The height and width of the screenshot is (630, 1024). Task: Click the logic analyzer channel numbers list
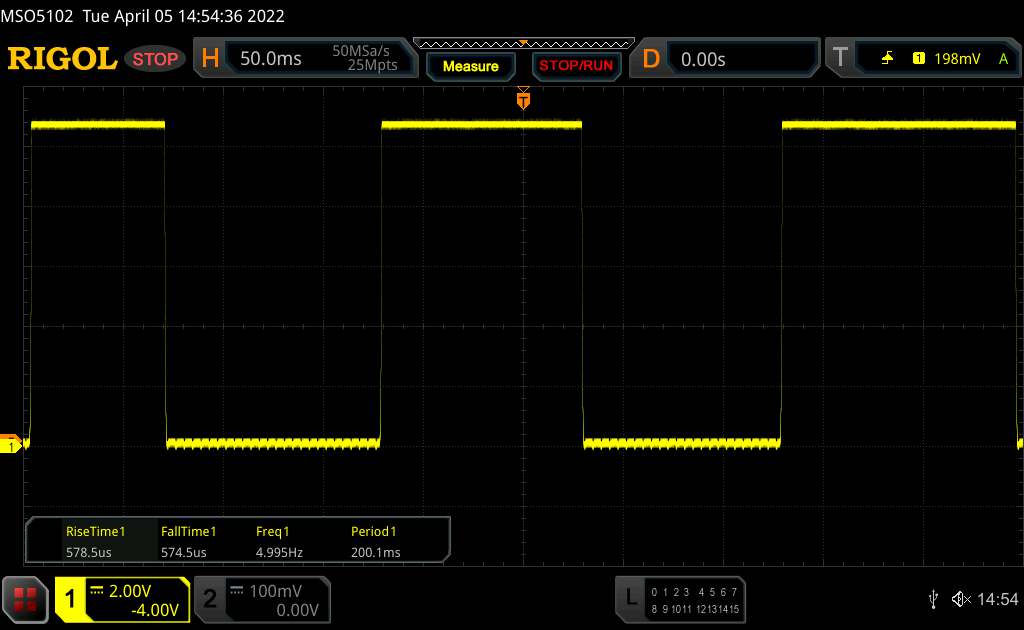(x=694, y=601)
